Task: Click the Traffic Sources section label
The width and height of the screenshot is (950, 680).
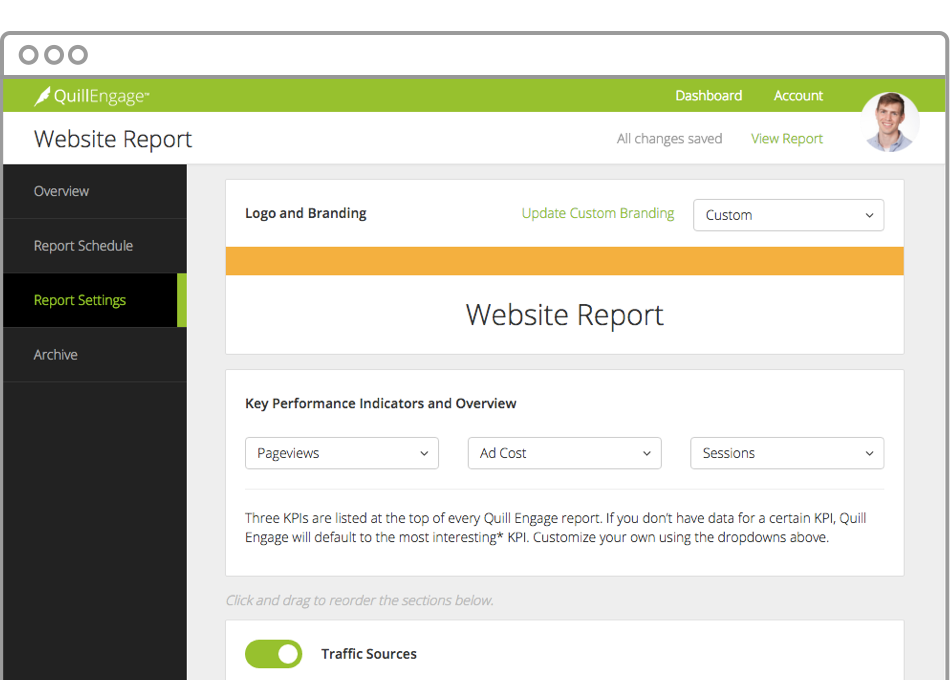Action: 369,654
